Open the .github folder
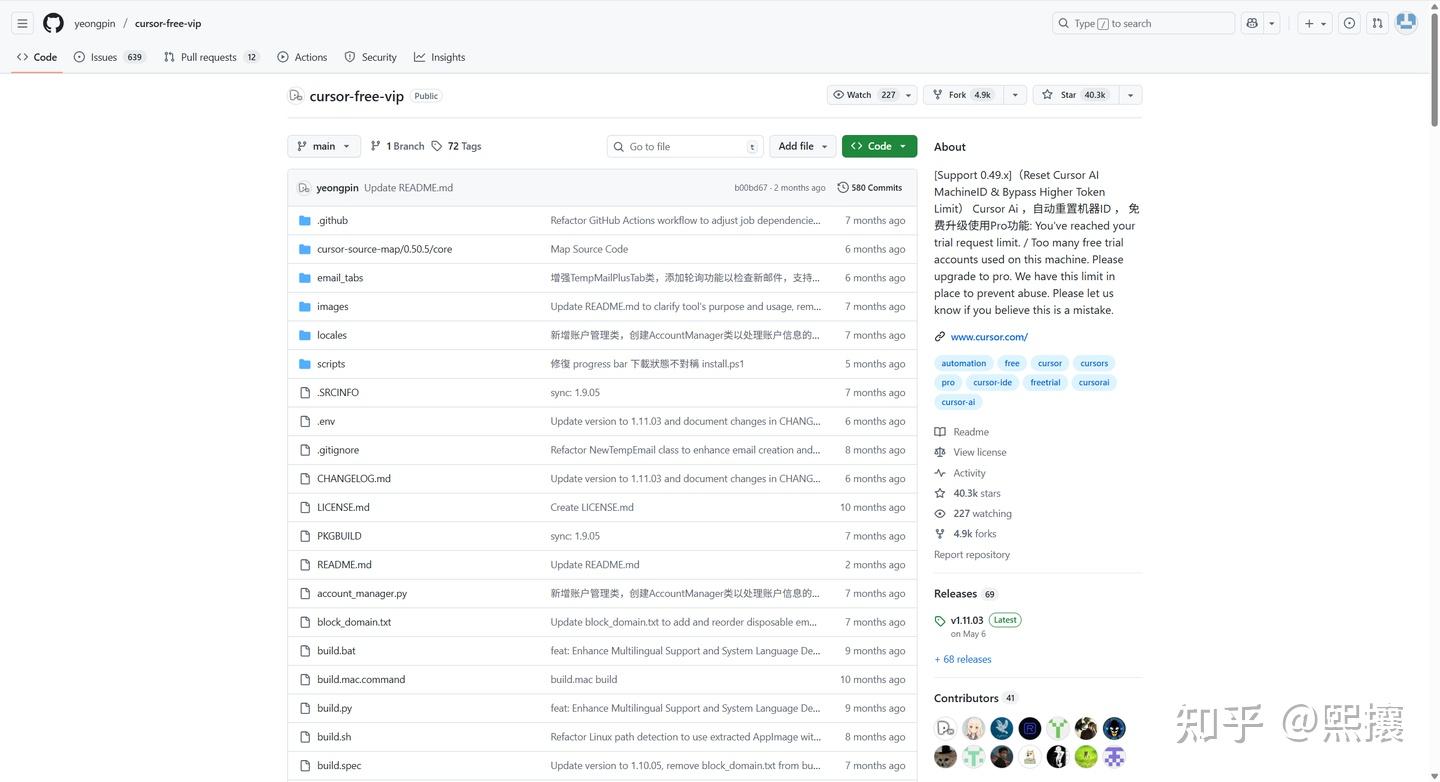Viewport: 1440px width, 782px height. click(x=332, y=220)
